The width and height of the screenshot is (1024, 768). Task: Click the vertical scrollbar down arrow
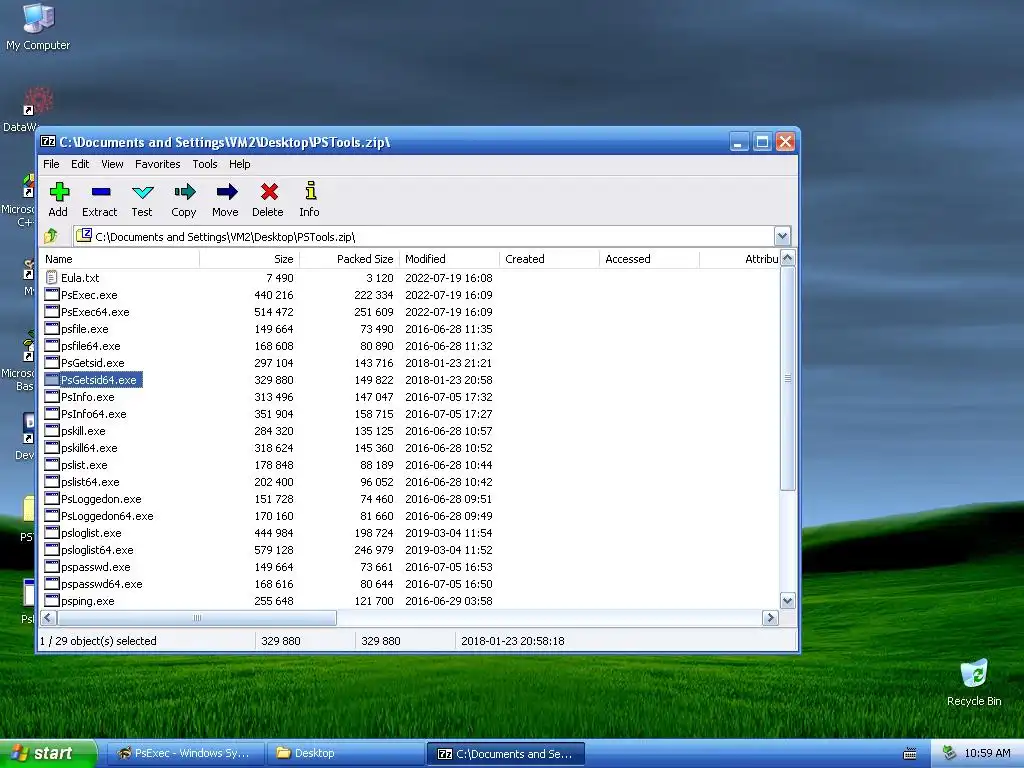[788, 601]
